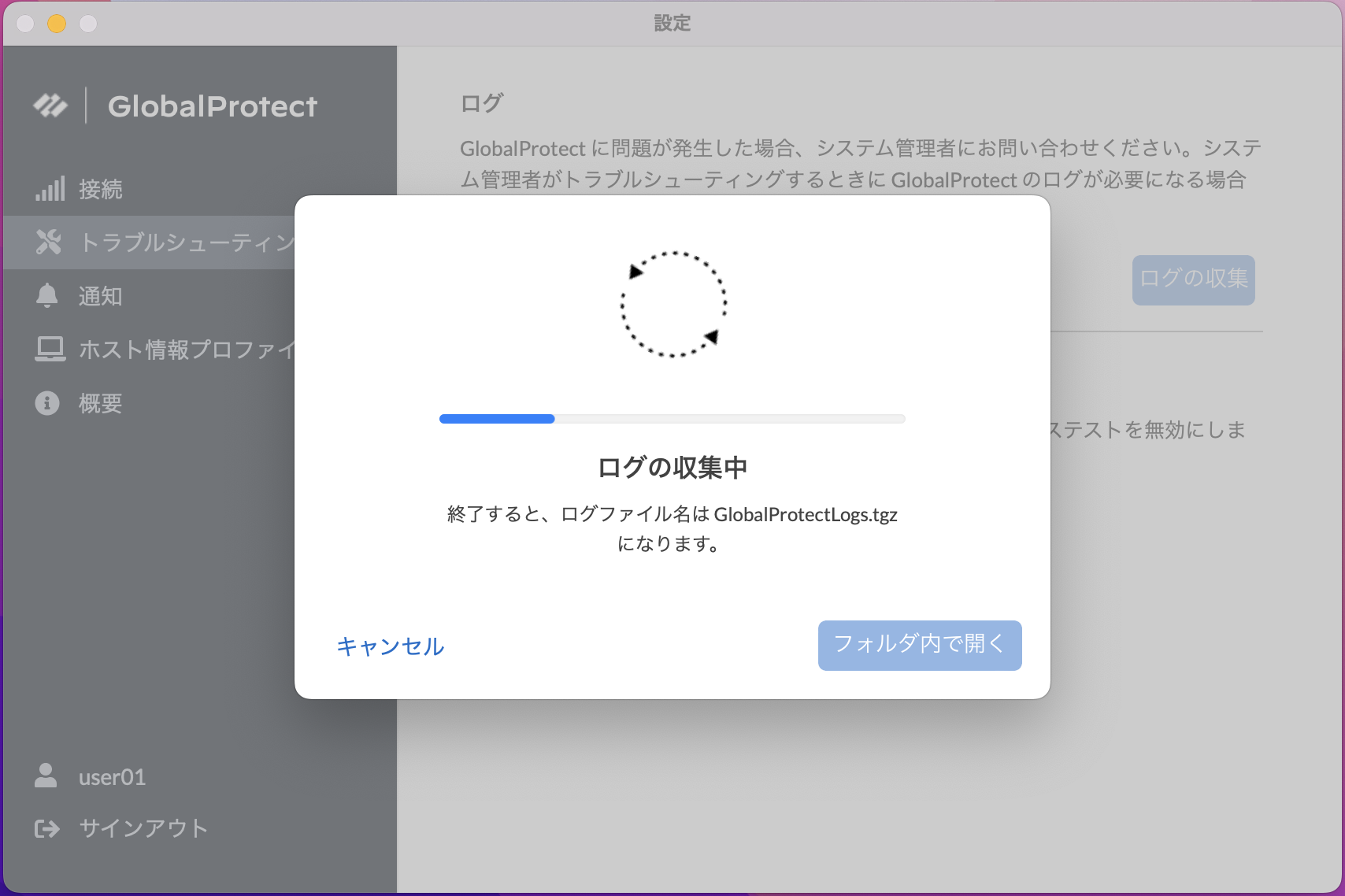The height and width of the screenshot is (896, 1345).
Task: Click the laptop host information icon
Action: (x=50, y=349)
